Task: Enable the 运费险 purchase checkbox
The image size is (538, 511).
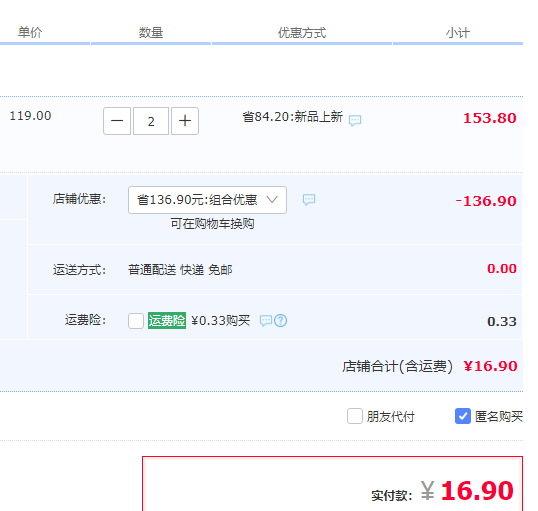Action: (136, 321)
